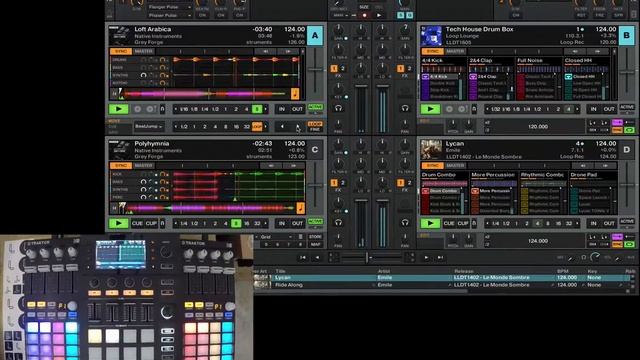Screen dimensions: 640x360
Task: Sort browser by Title column
Action: pos(280,271)
